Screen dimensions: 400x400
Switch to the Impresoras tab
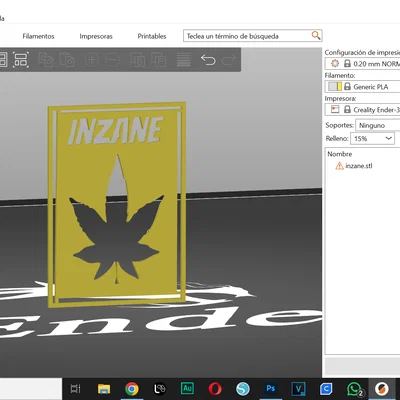coord(96,36)
